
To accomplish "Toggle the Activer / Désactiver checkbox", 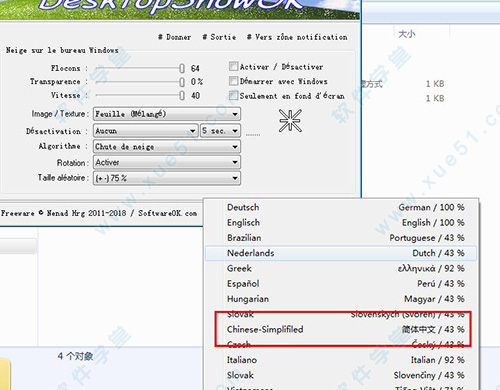I will click(233, 66).
